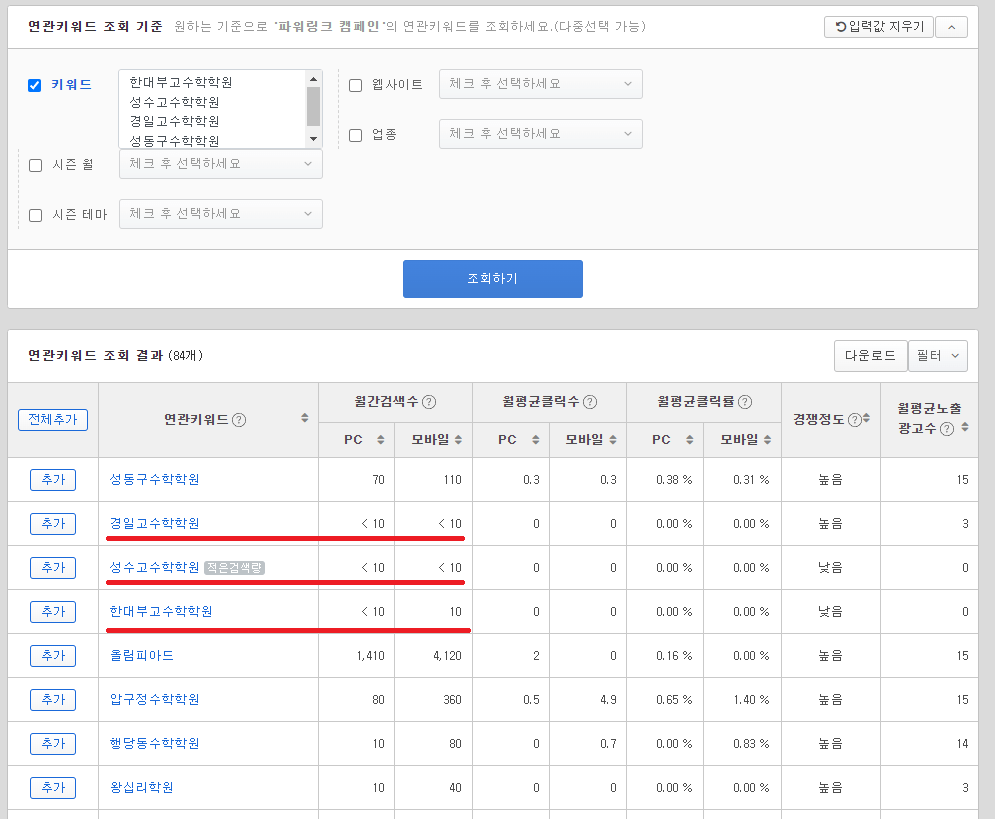Add keyword 성동구수학학원 with 추가

click(x=53, y=480)
